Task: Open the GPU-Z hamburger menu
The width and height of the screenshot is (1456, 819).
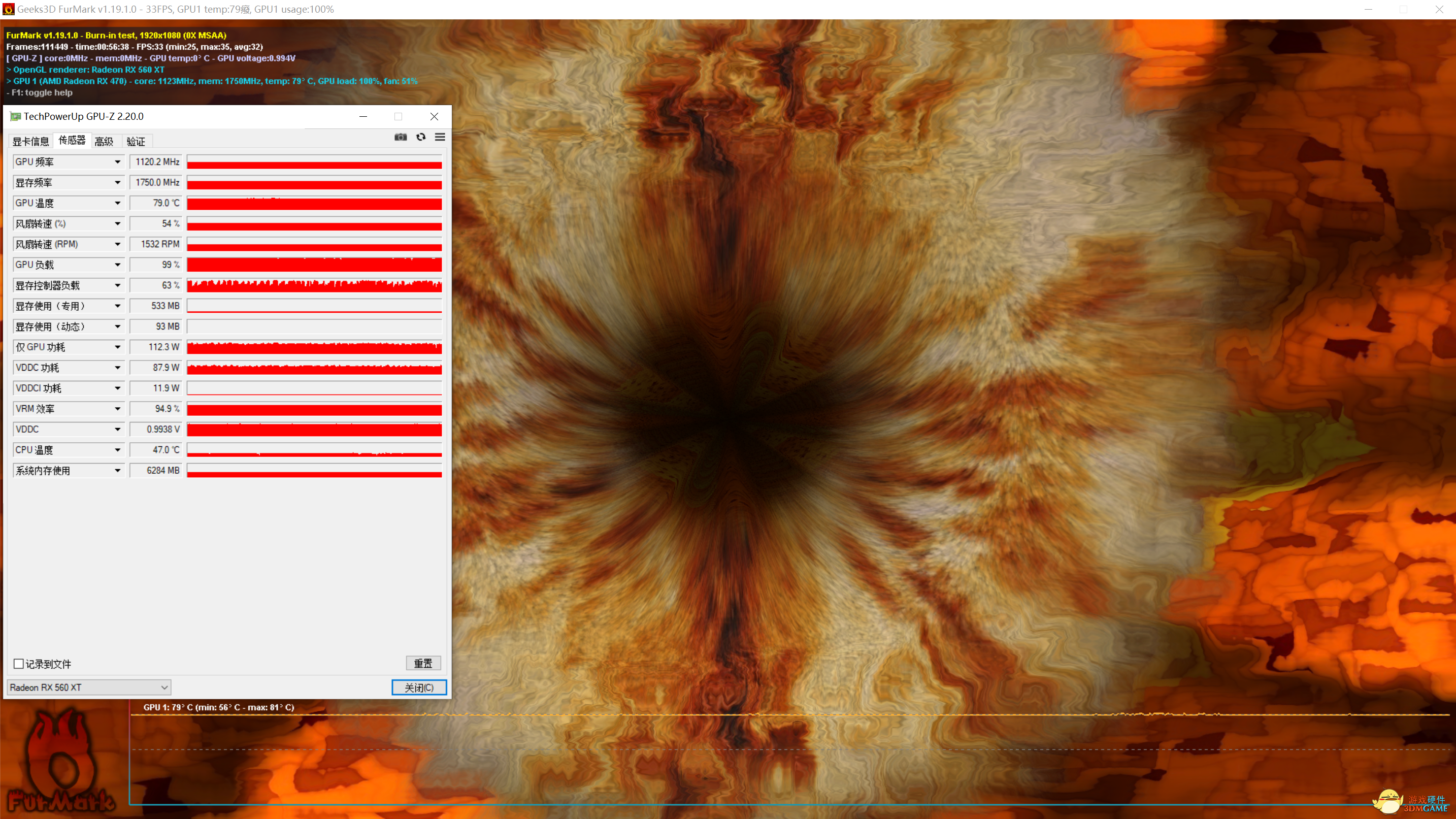Action: pyautogui.click(x=440, y=138)
